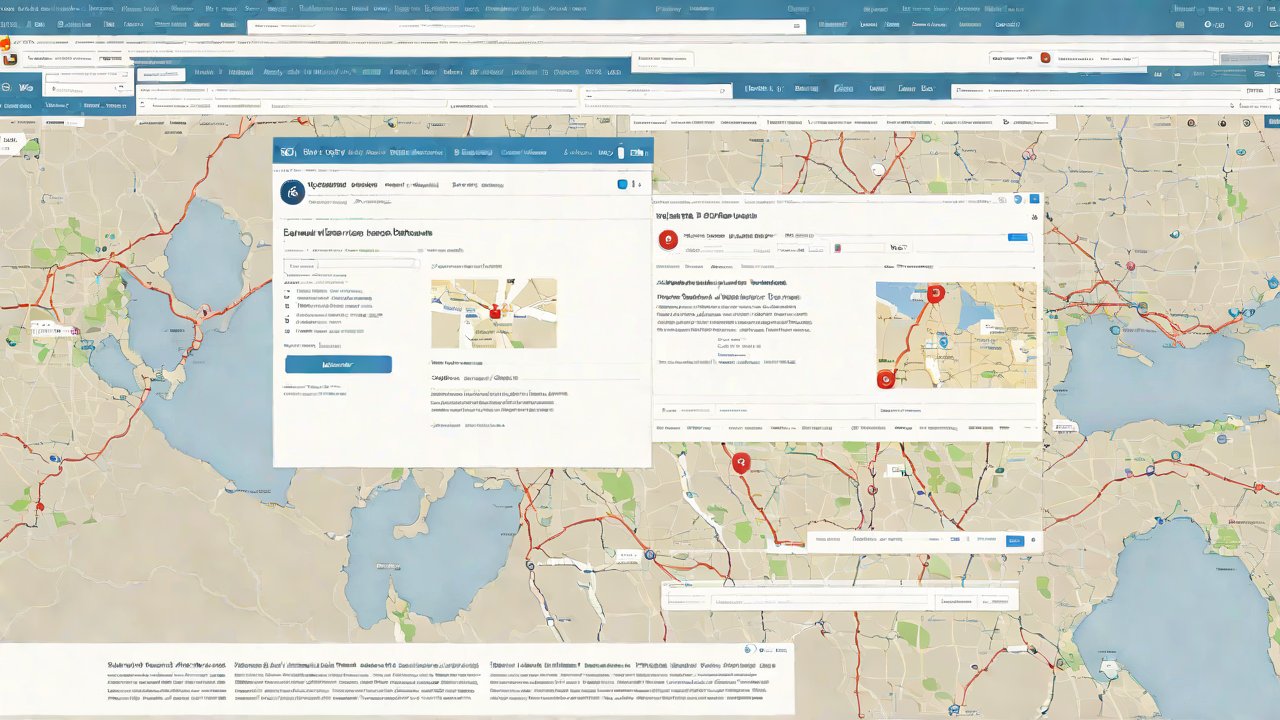The image size is (1280, 720).
Task: Click the red pin at bottom of route thumbnail
Action: click(x=884, y=379)
